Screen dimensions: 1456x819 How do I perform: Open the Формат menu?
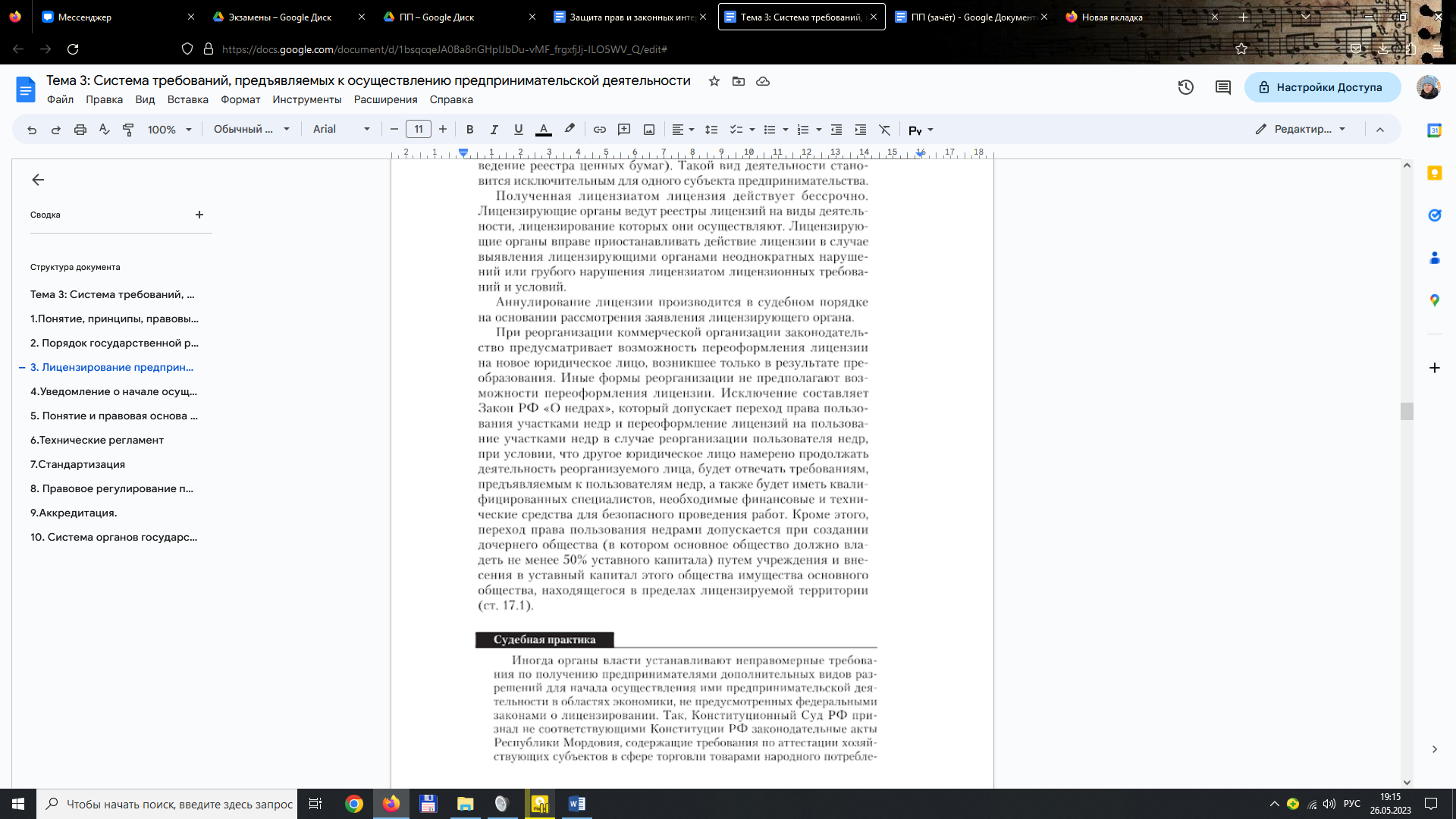[240, 99]
